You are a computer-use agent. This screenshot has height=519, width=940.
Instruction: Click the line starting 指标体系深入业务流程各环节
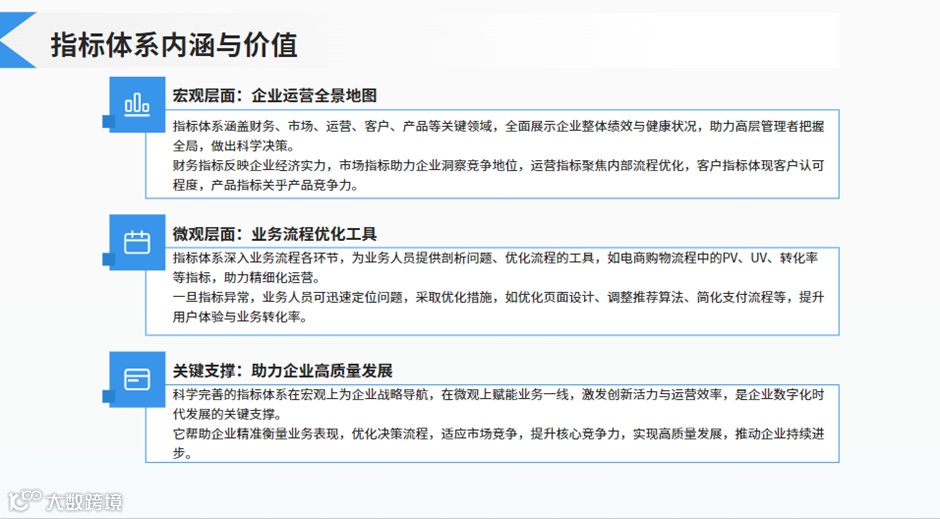(495, 258)
